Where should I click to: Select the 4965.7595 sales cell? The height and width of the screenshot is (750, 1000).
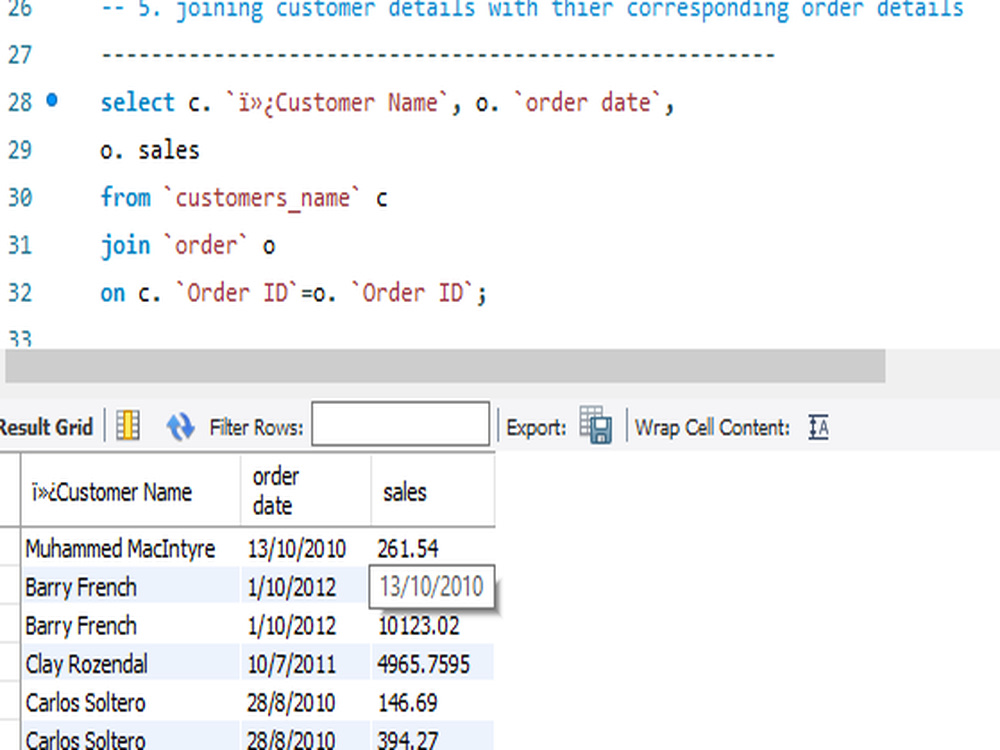pos(432,665)
